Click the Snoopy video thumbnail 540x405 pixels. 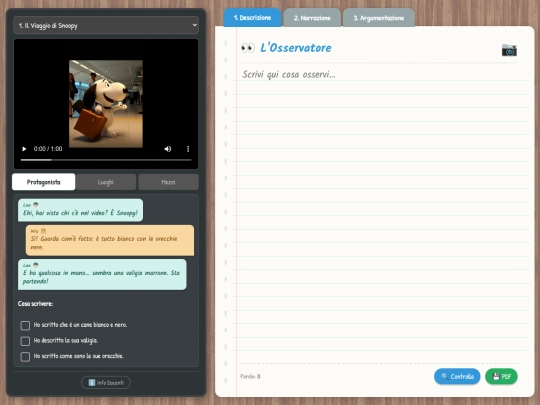coord(106,104)
